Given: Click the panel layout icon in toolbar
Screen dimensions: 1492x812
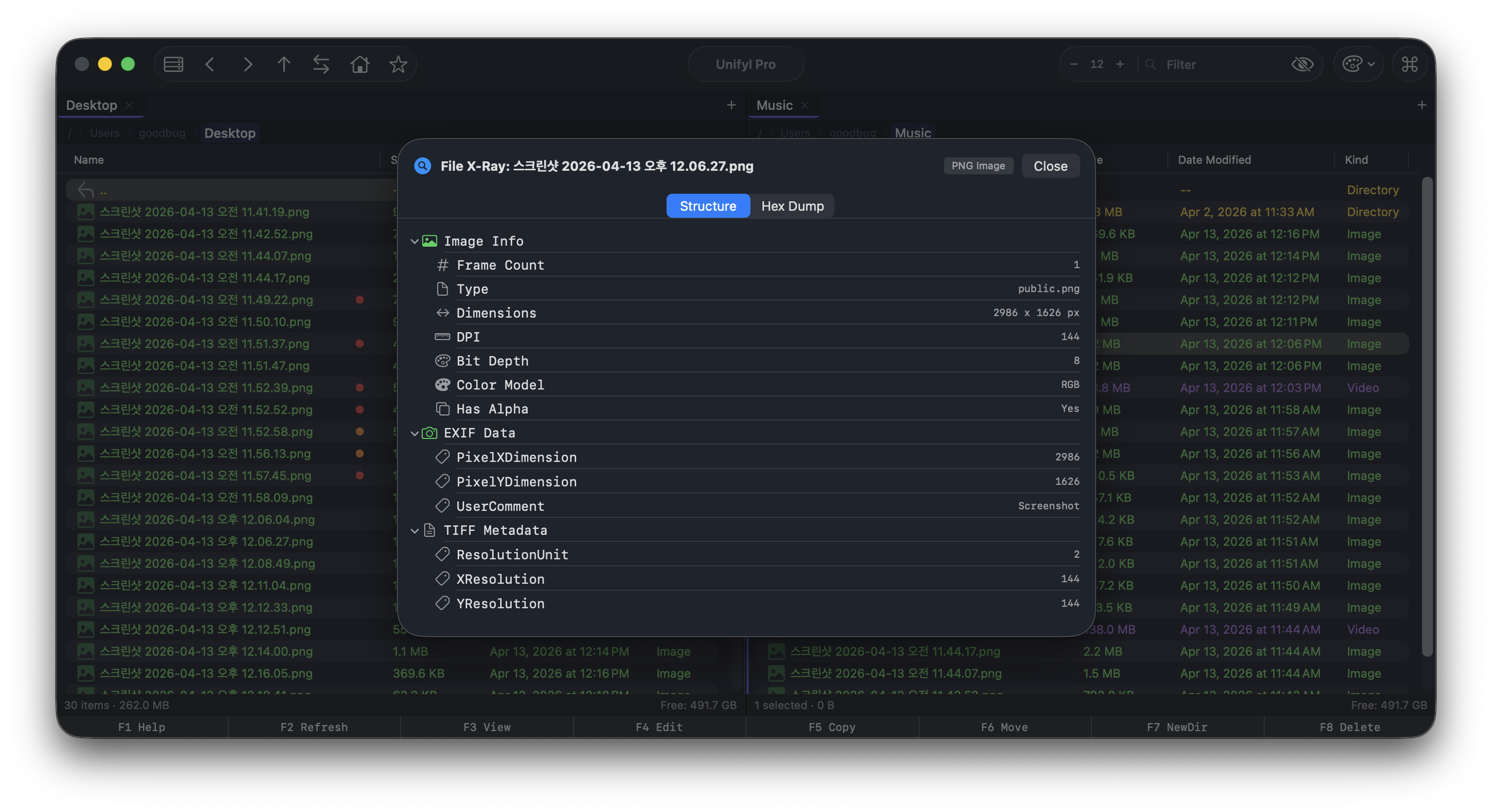Looking at the screenshot, I should pyautogui.click(x=173, y=64).
